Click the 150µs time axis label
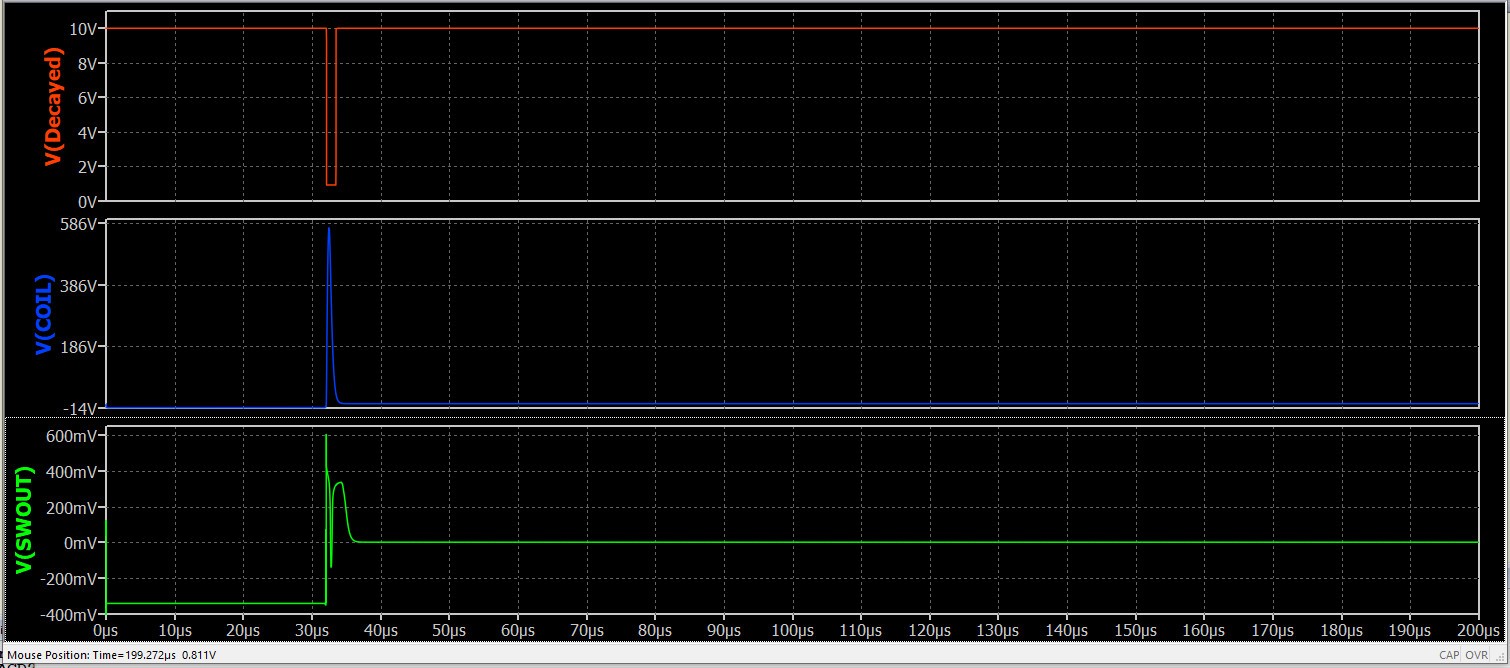The width and height of the screenshot is (1510, 668). click(x=1136, y=631)
